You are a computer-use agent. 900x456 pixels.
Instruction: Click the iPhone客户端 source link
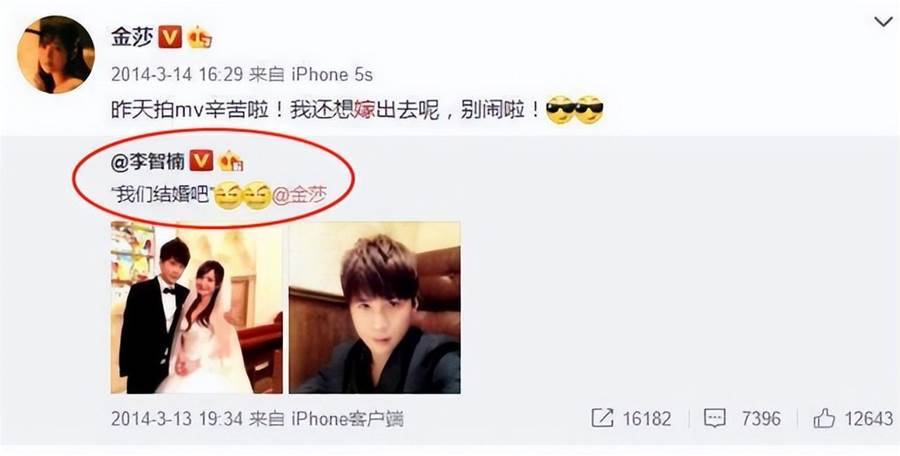pyautogui.click(x=347, y=419)
